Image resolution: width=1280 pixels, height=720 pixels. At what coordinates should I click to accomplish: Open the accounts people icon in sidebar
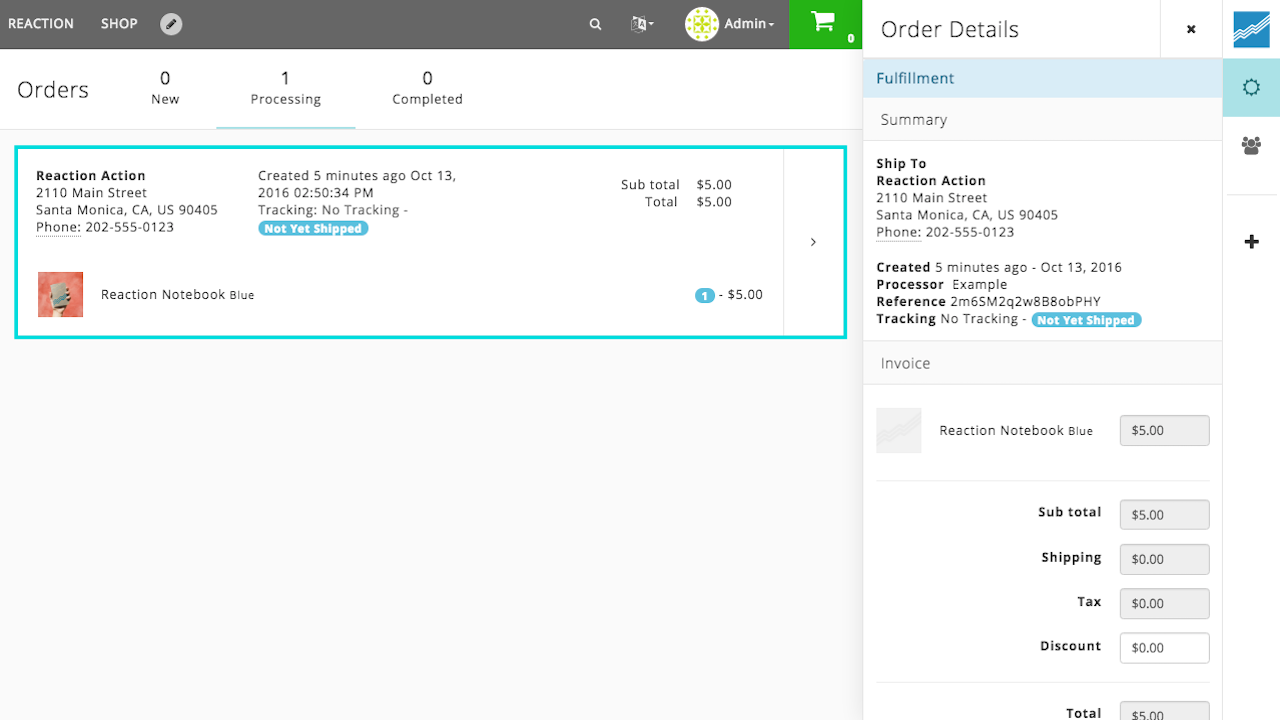tap(1251, 146)
